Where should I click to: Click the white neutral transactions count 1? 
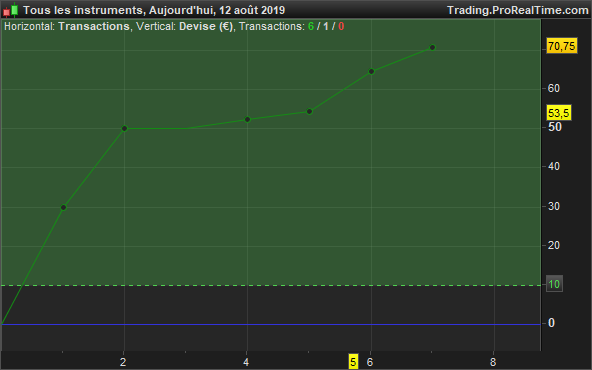[326, 26]
